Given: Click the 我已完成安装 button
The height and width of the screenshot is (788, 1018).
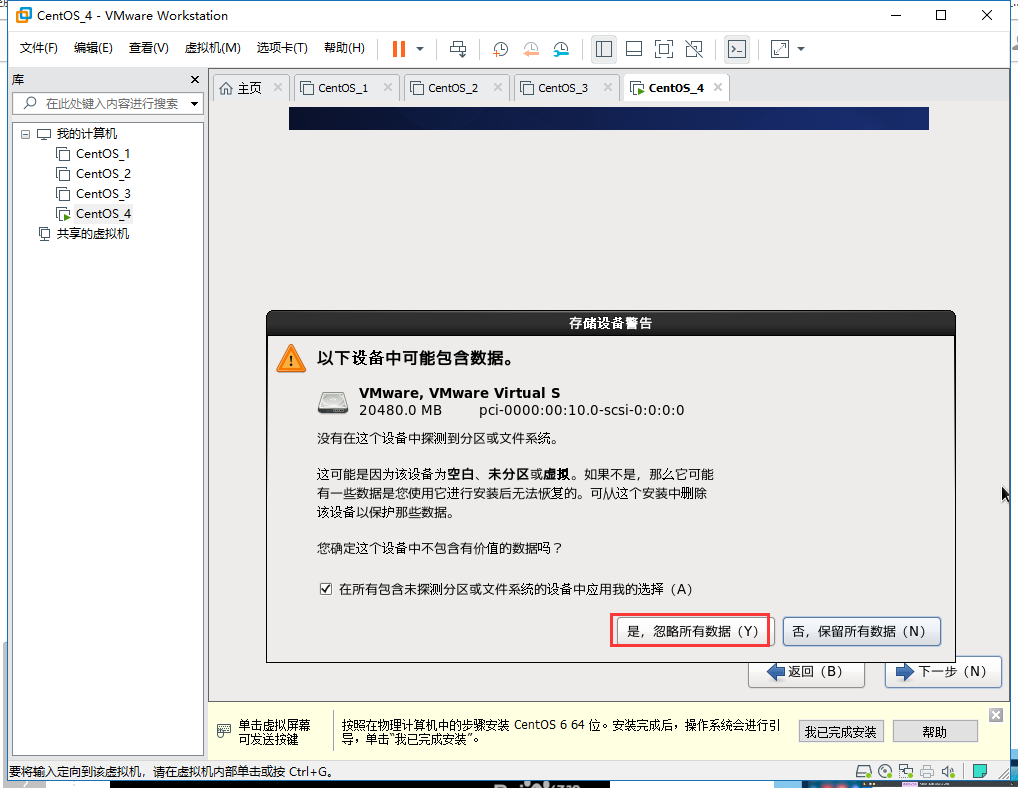Looking at the screenshot, I should [x=841, y=732].
